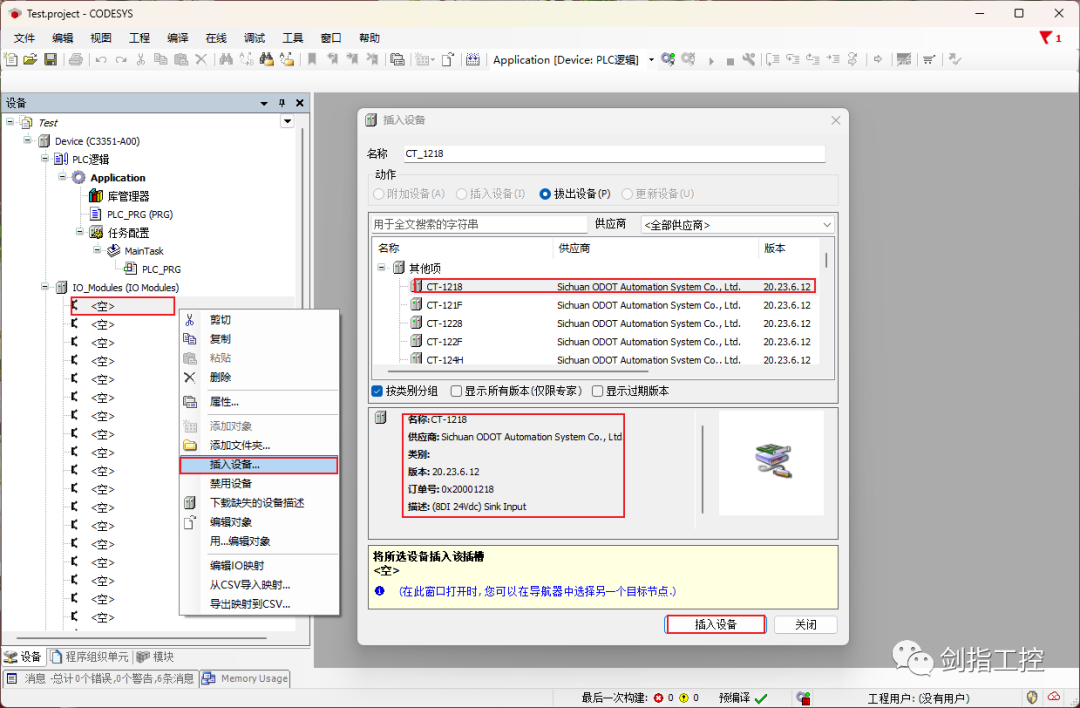Open the 在线 menu
The height and width of the screenshot is (708, 1080).
click(x=216, y=38)
